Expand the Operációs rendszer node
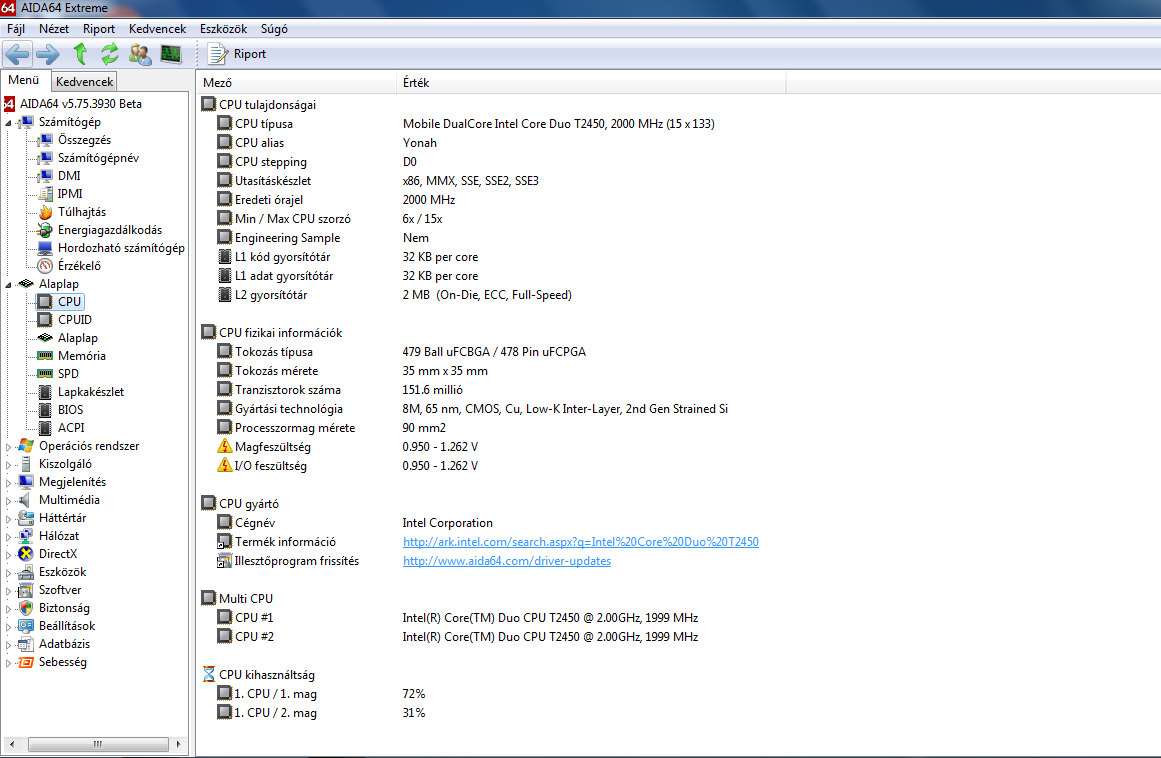This screenshot has width=1161, height=758. [9, 446]
